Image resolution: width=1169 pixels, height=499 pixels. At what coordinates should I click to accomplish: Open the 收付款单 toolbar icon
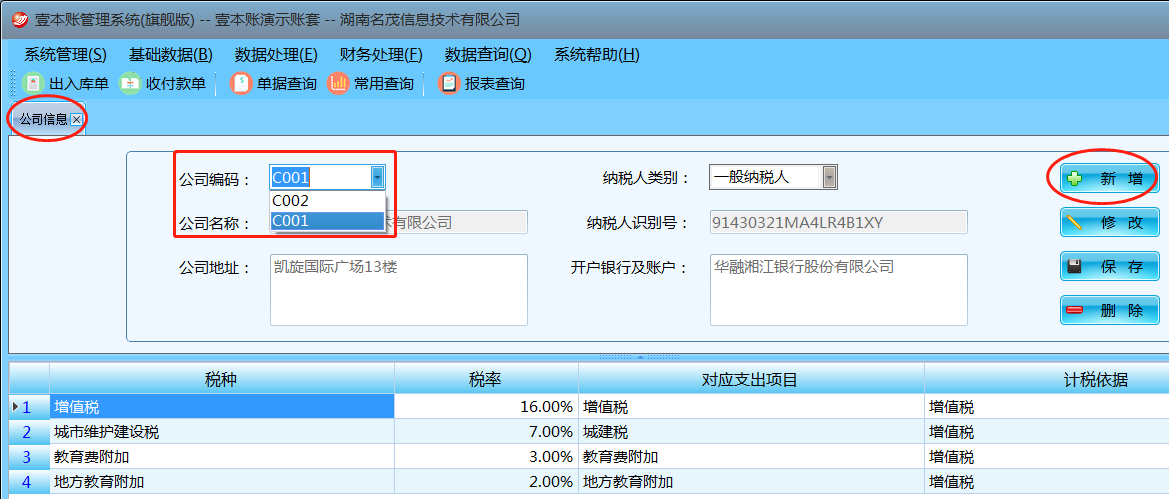click(130, 83)
